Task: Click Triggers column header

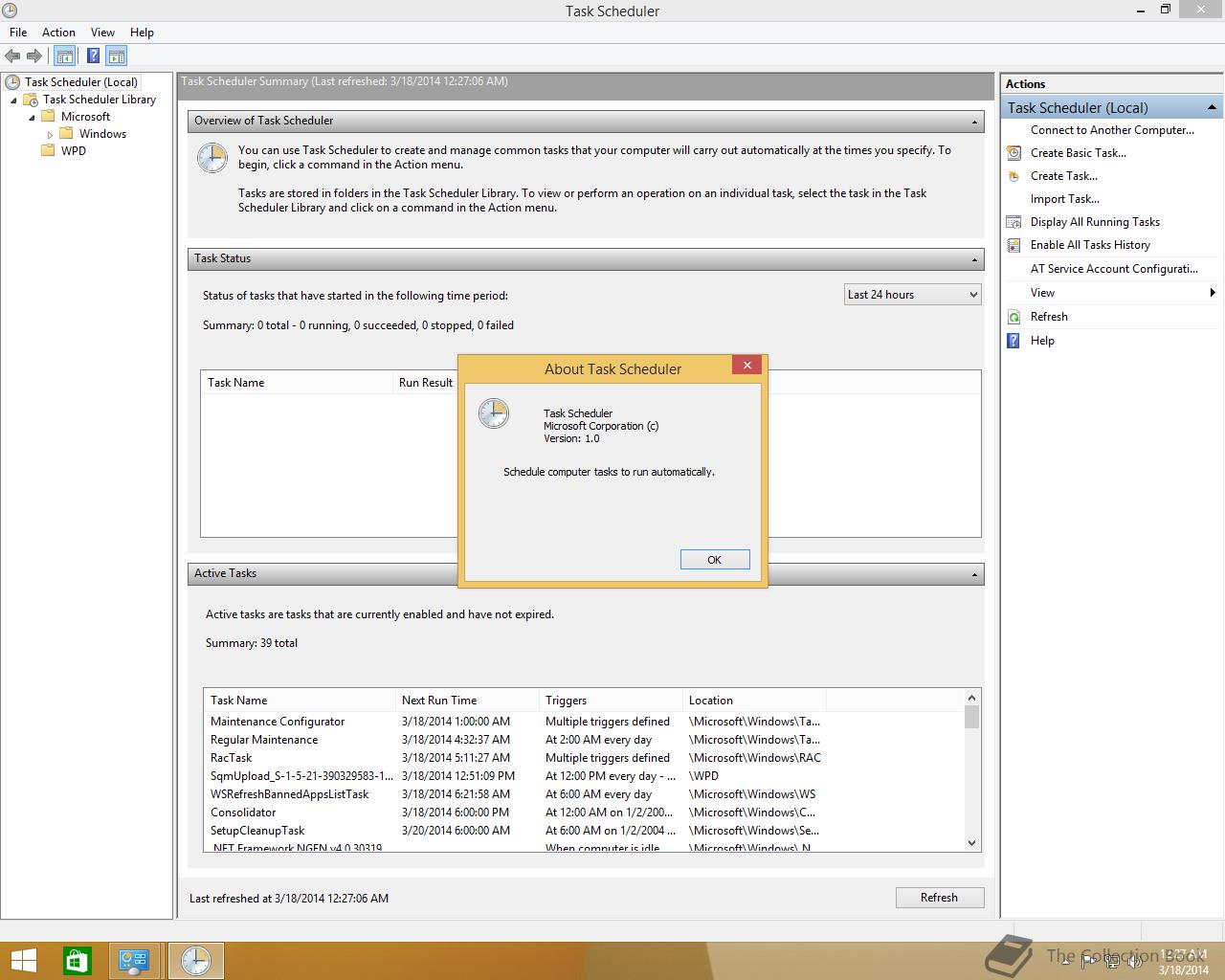Action: pos(611,701)
